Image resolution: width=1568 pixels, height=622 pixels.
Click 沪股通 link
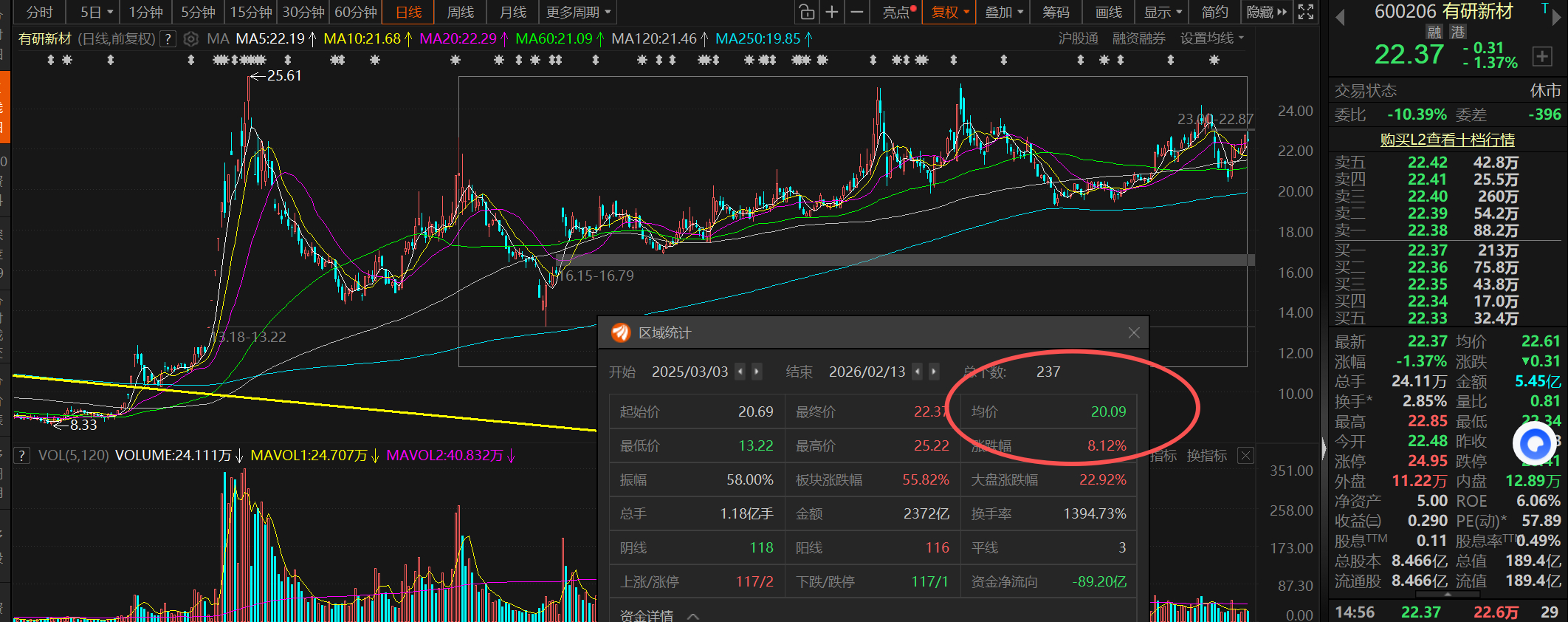pyautogui.click(x=1078, y=38)
